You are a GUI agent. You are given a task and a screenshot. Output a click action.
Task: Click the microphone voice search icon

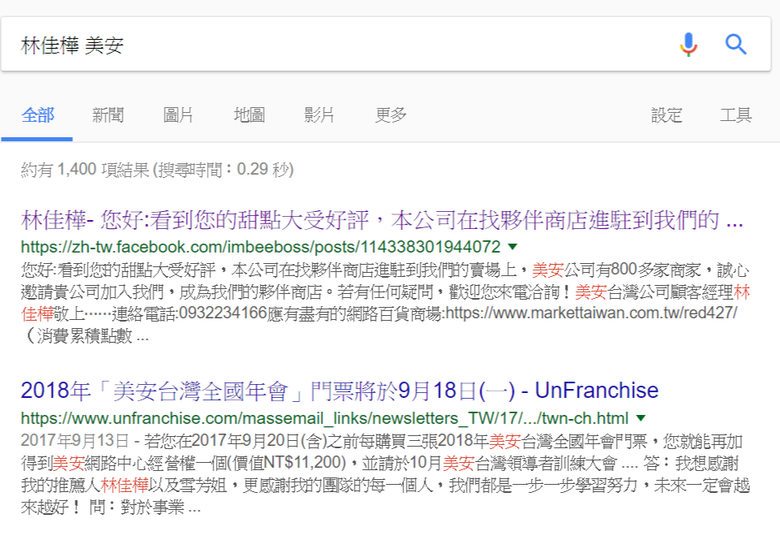688,44
